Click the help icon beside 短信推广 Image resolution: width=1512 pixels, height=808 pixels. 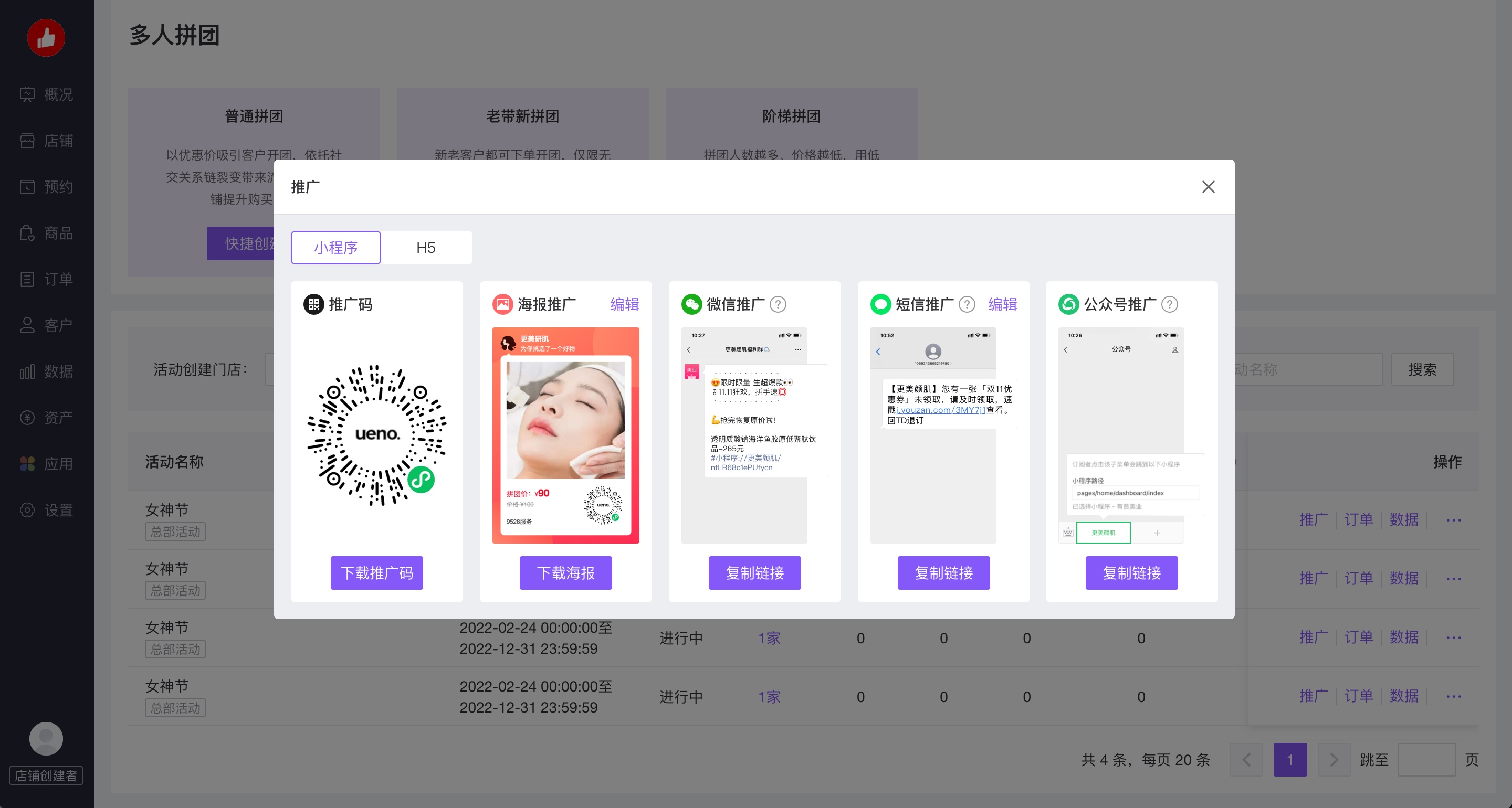(967, 304)
